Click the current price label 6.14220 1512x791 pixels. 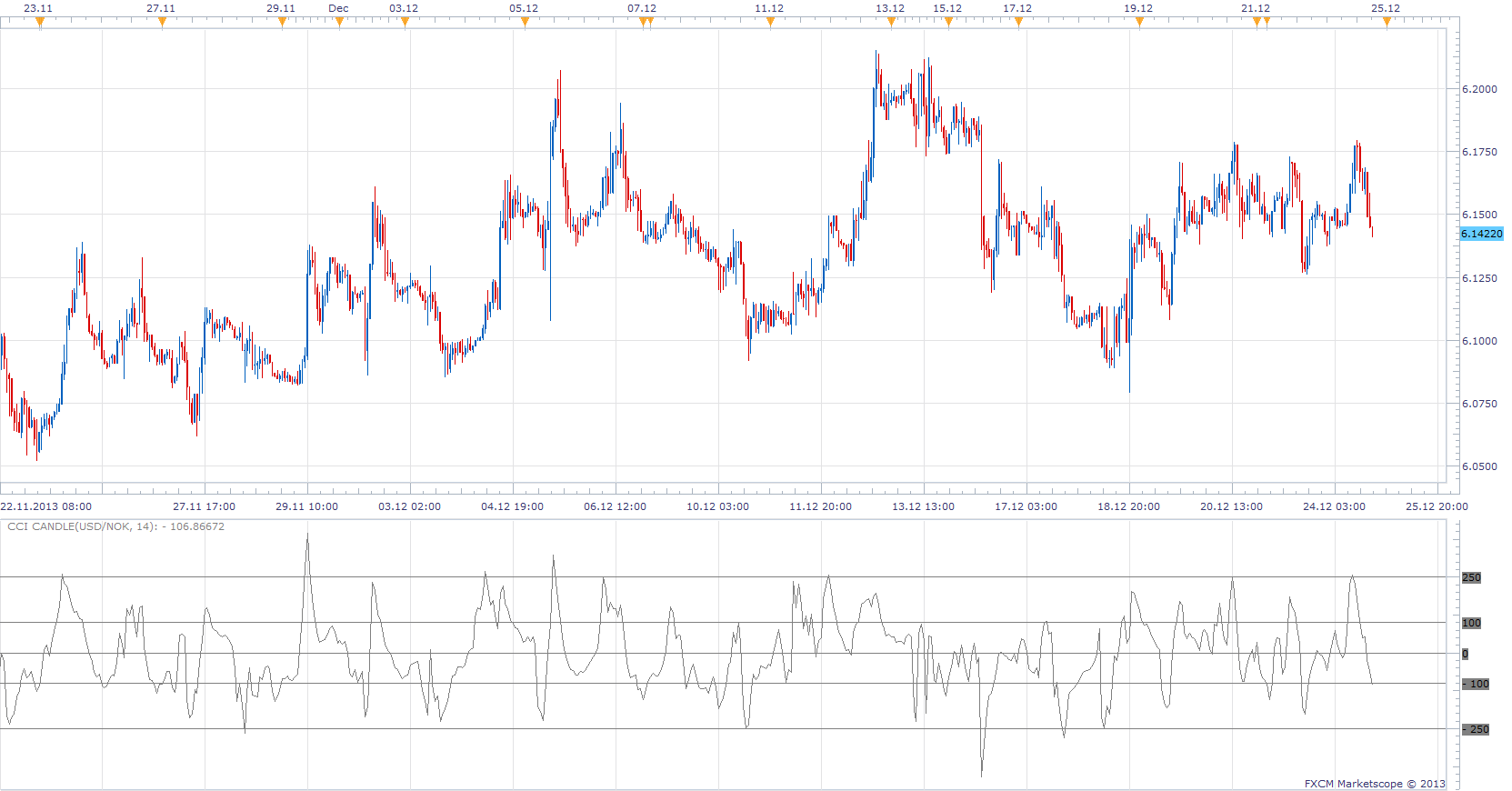pyautogui.click(x=1482, y=234)
